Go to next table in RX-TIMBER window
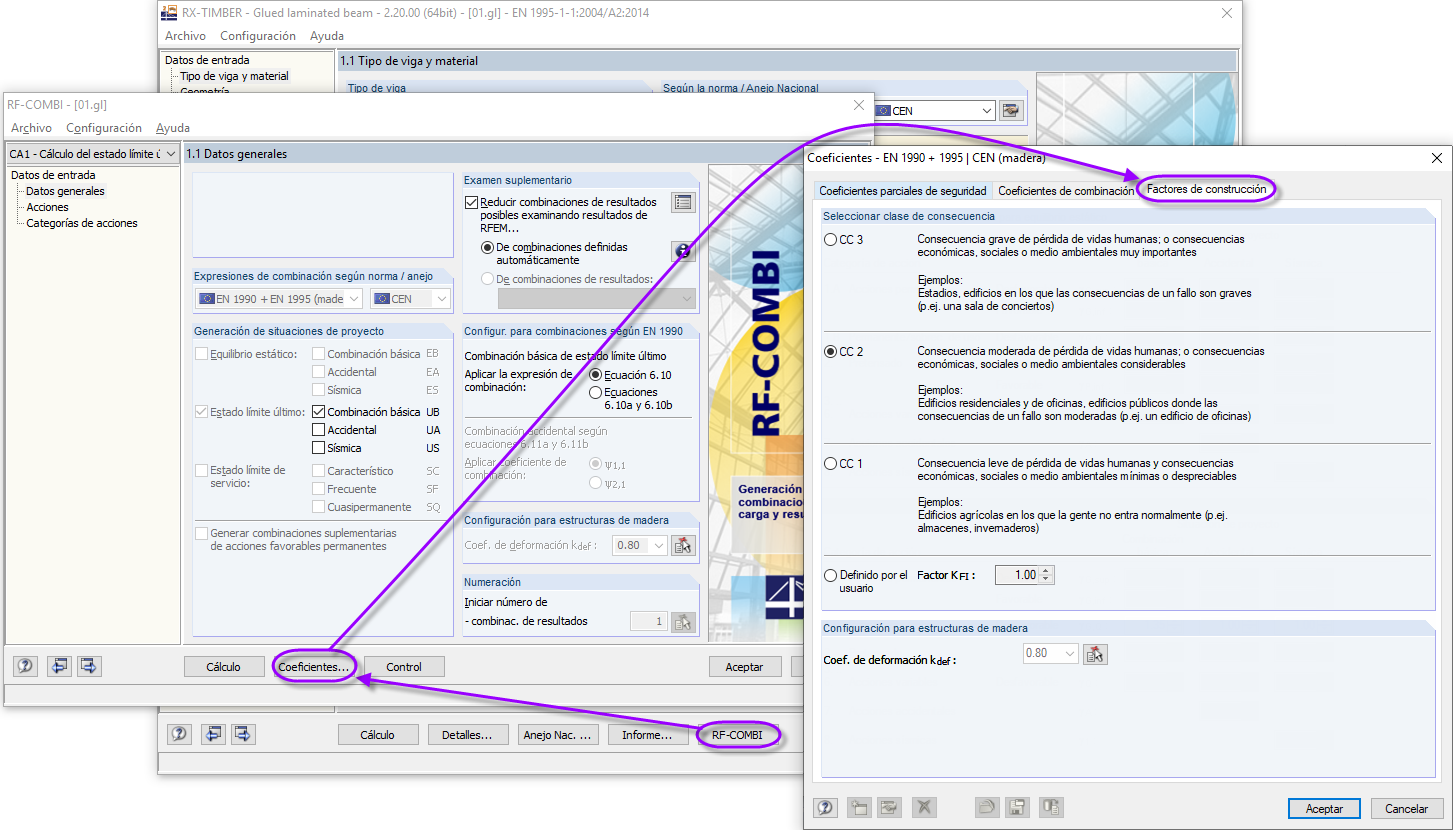This screenshot has width=1453, height=830. pos(243,734)
